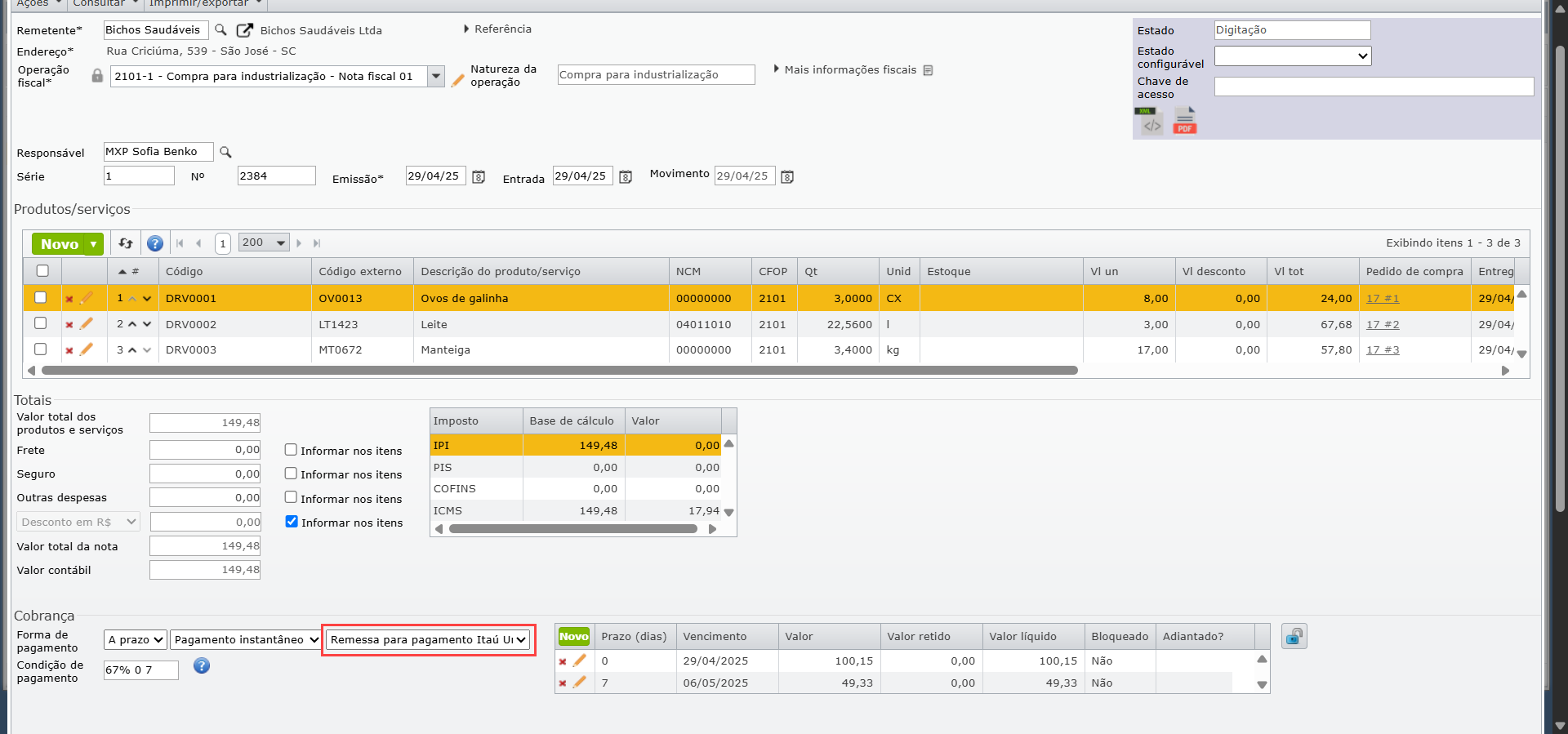Screen dimensions: 1568x734
Task: Open calendar for Movimento date
Action: point(787,177)
